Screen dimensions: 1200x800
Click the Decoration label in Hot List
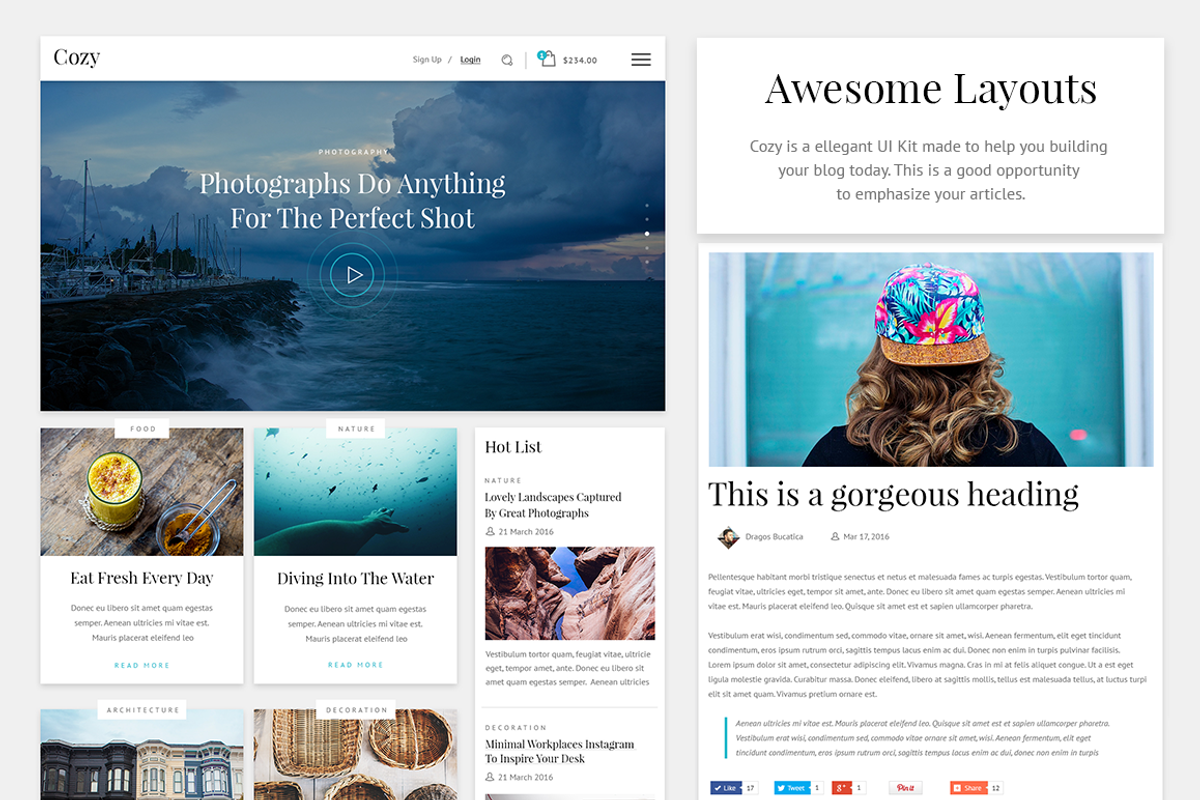click(x=516, y=728)
